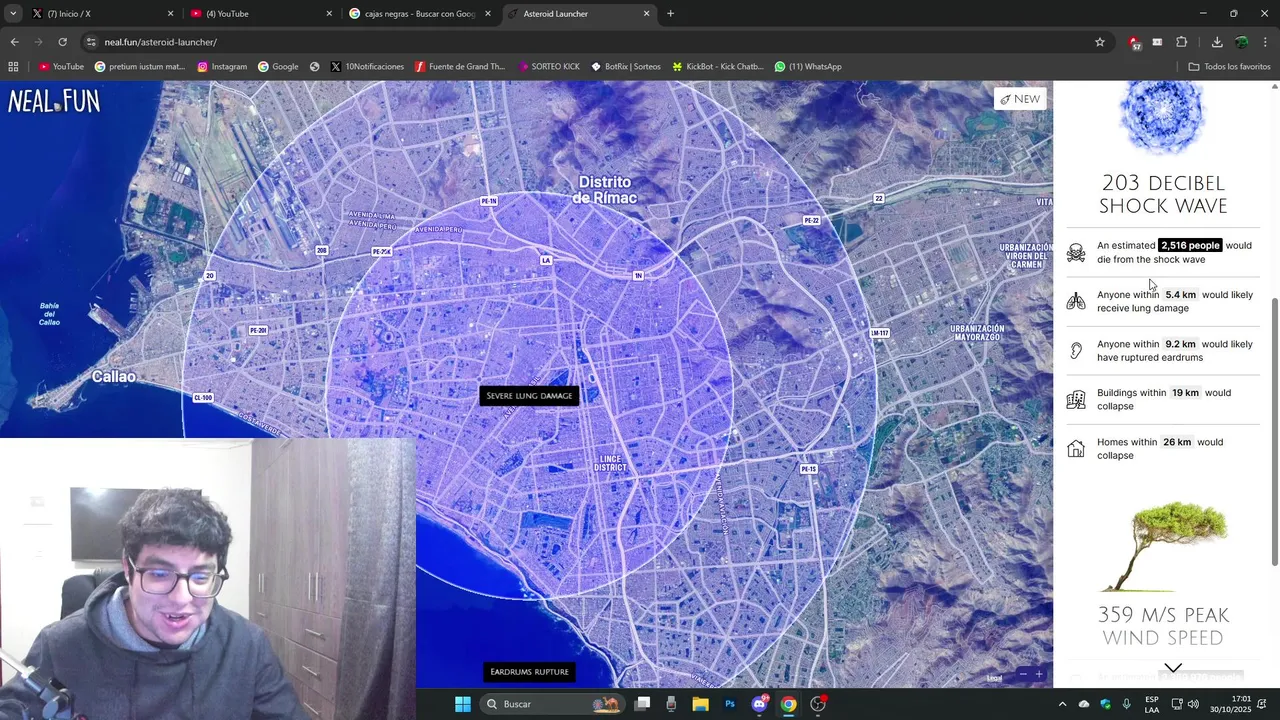
Task: Switch to the (4) YouTube tab
Action: (x=260, y=14)
